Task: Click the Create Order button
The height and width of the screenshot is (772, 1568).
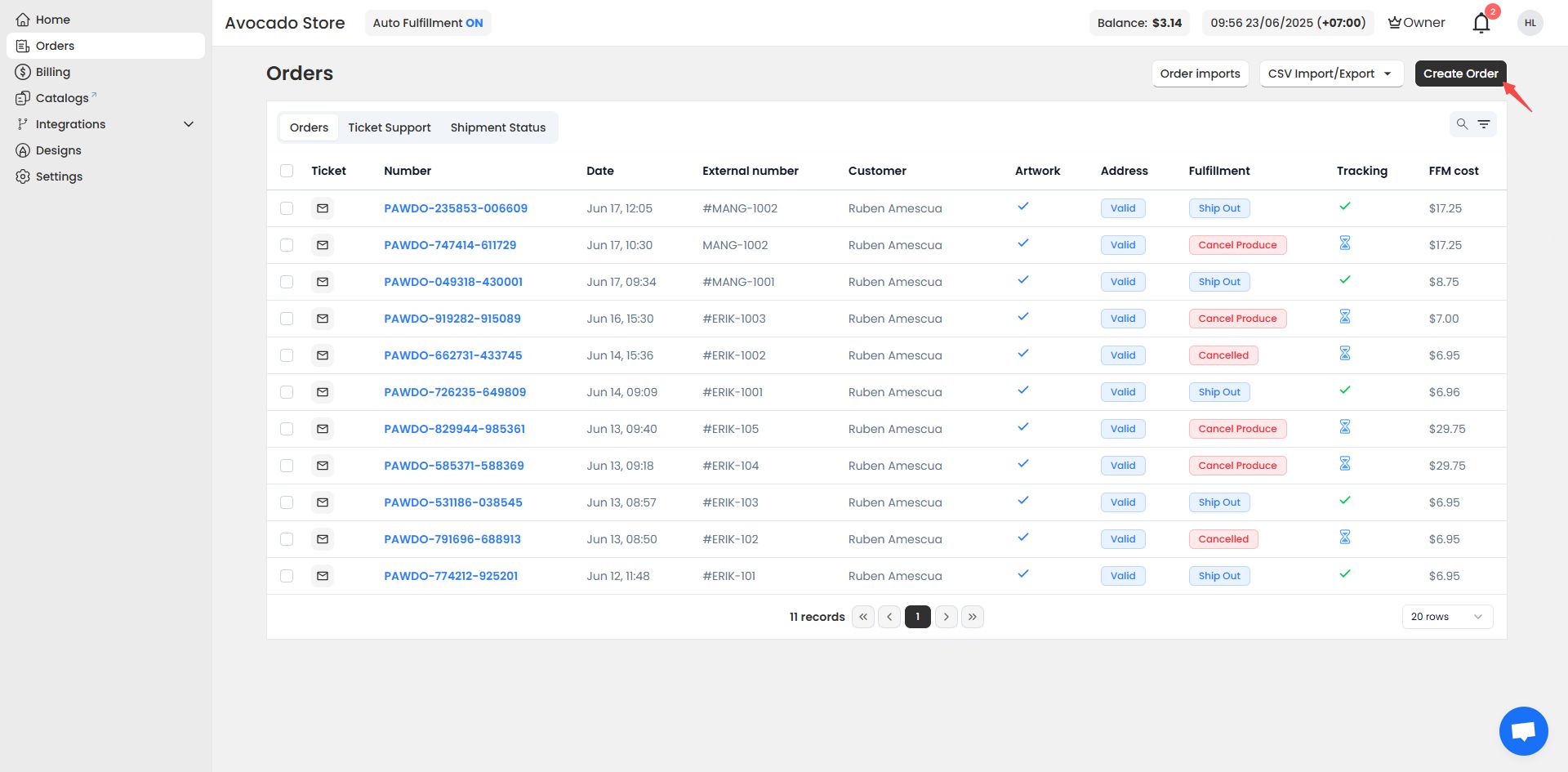Action: [1460, 74]
